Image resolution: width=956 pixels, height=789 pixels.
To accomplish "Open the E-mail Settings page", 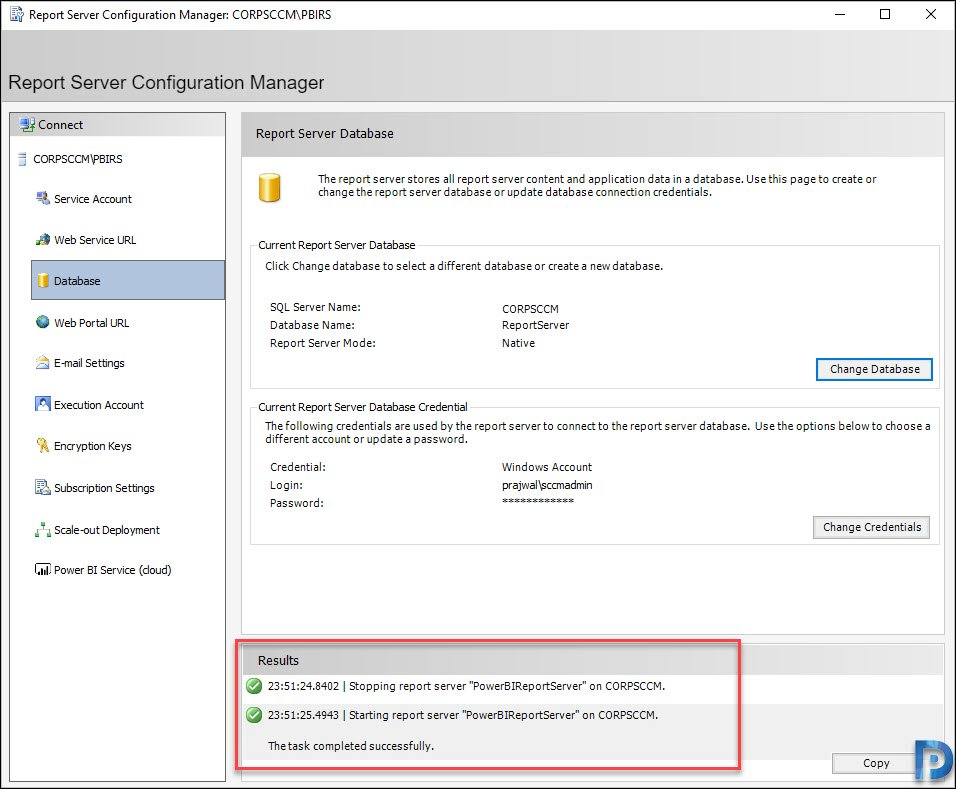I will pos(89,363).
